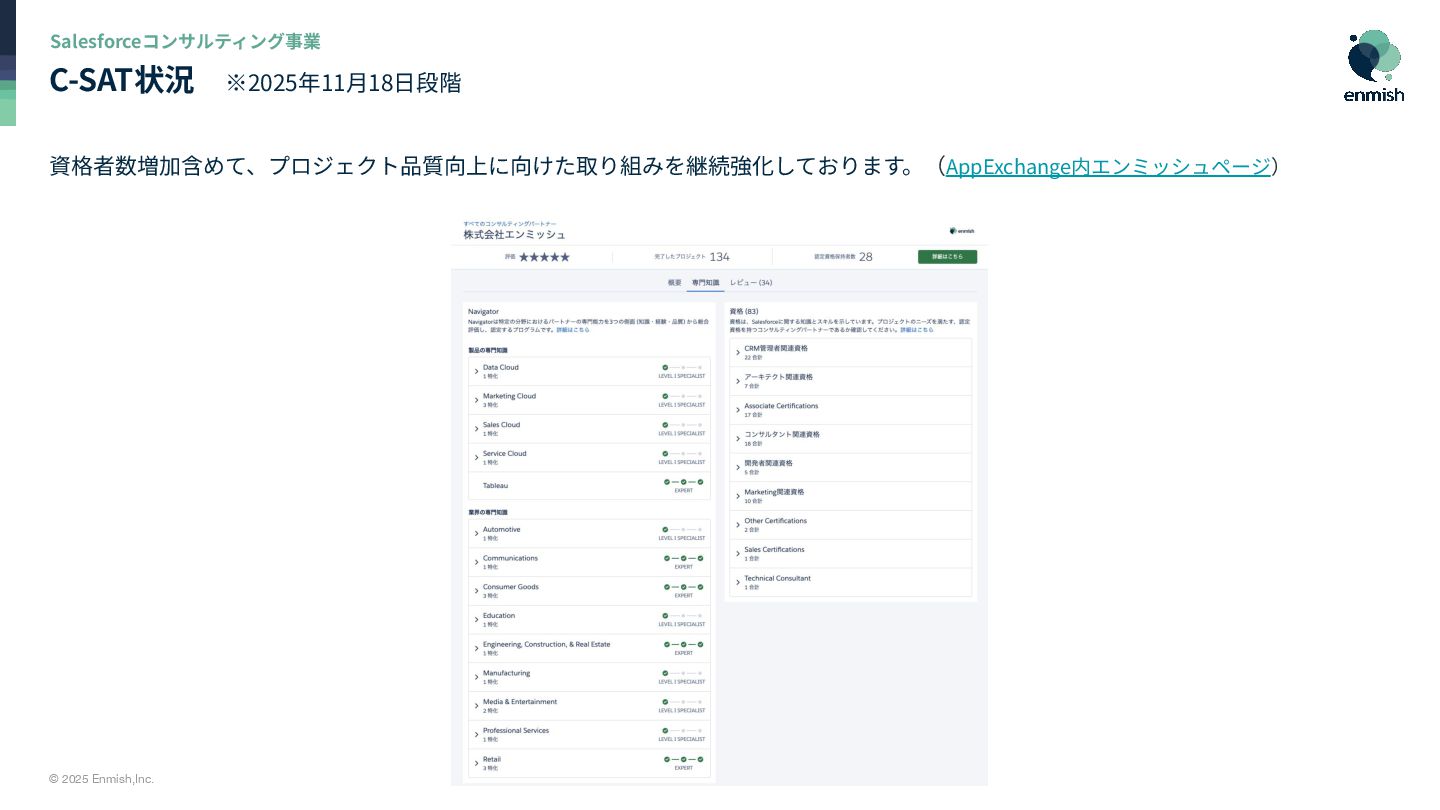
Task: Expand the Media & Entertainment row chevron
Action: coord(476,706)
